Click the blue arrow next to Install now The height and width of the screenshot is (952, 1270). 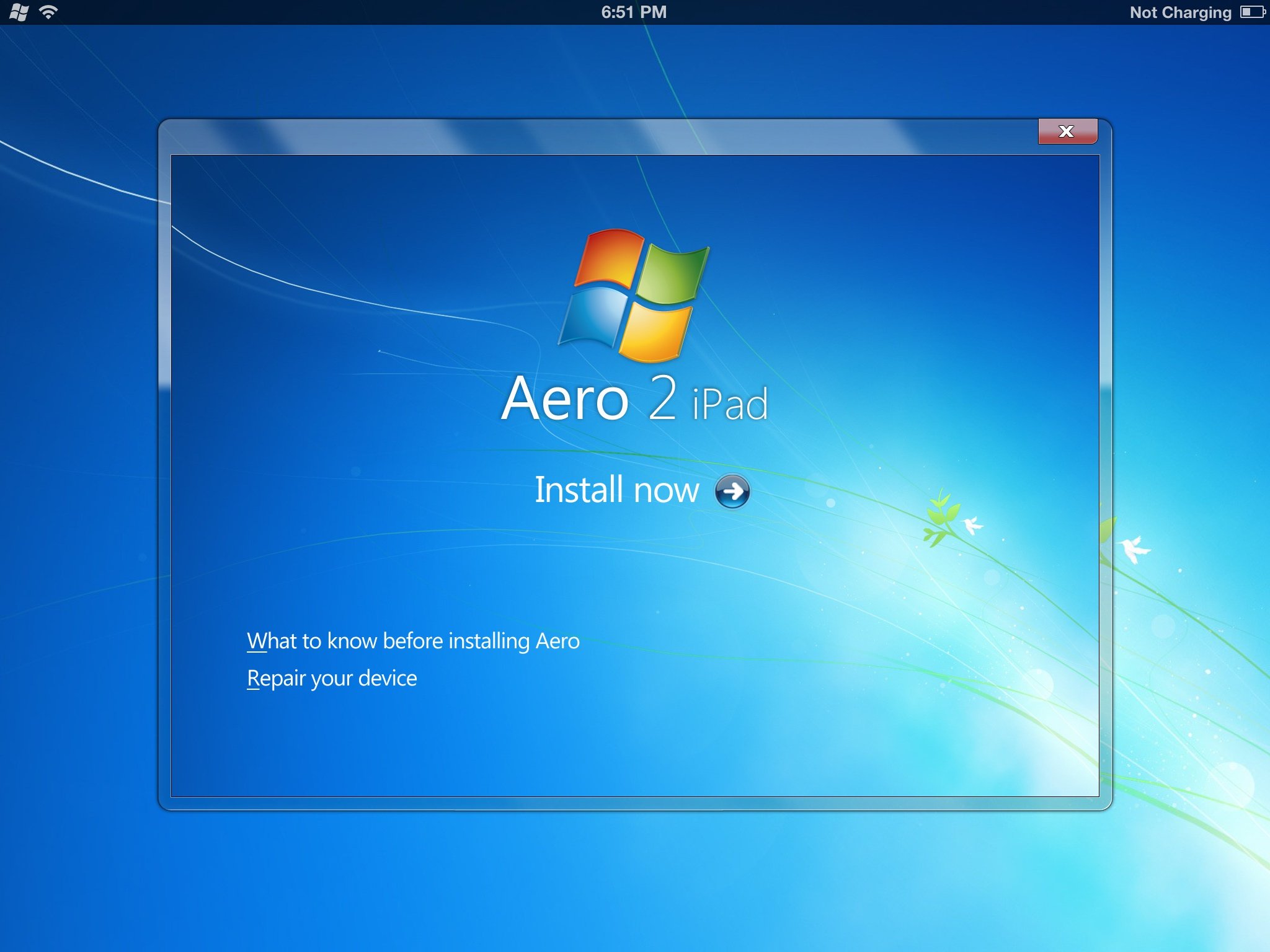click(732, 491)
